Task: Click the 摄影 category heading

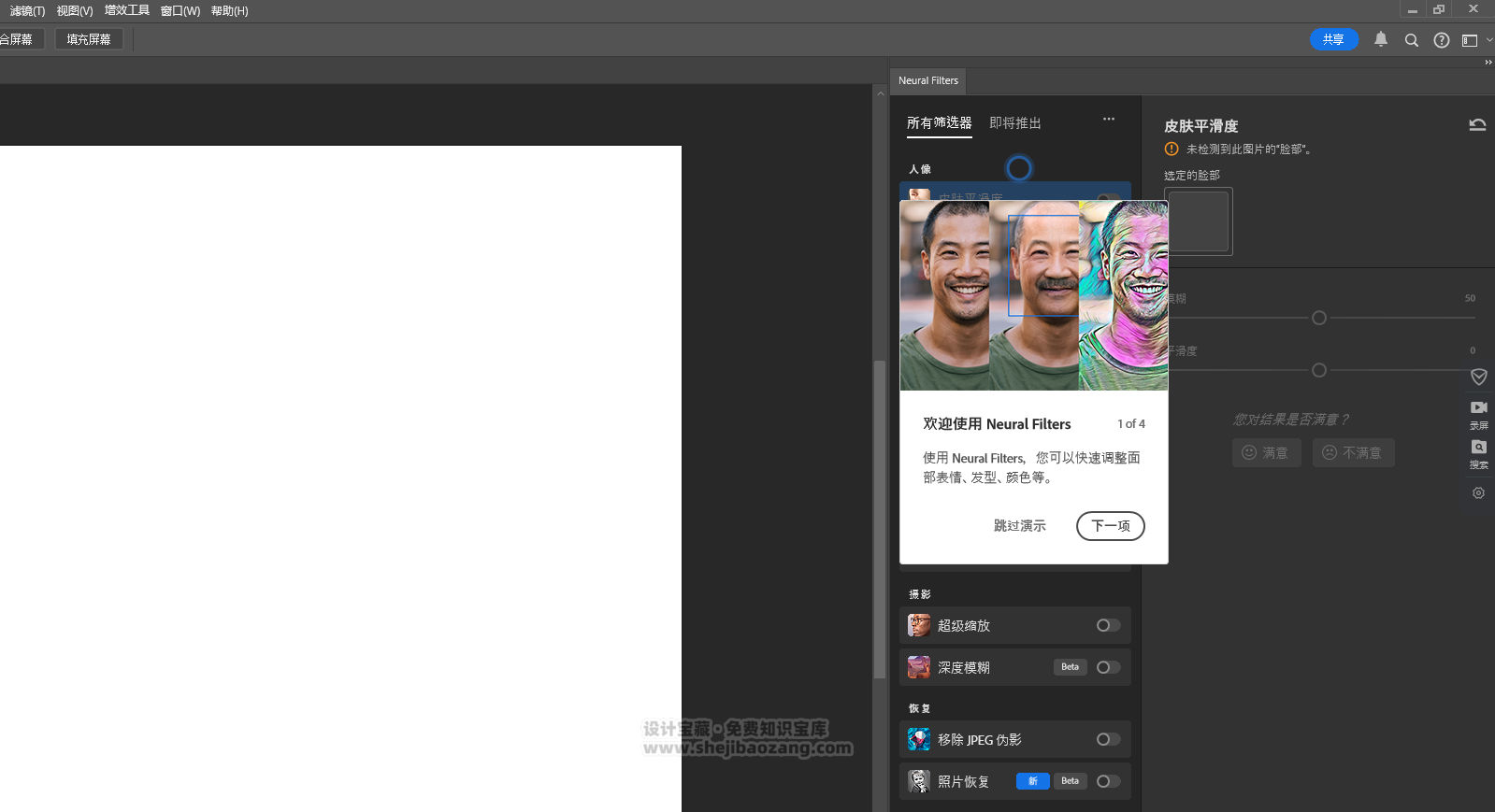Action: coord(919,594)
